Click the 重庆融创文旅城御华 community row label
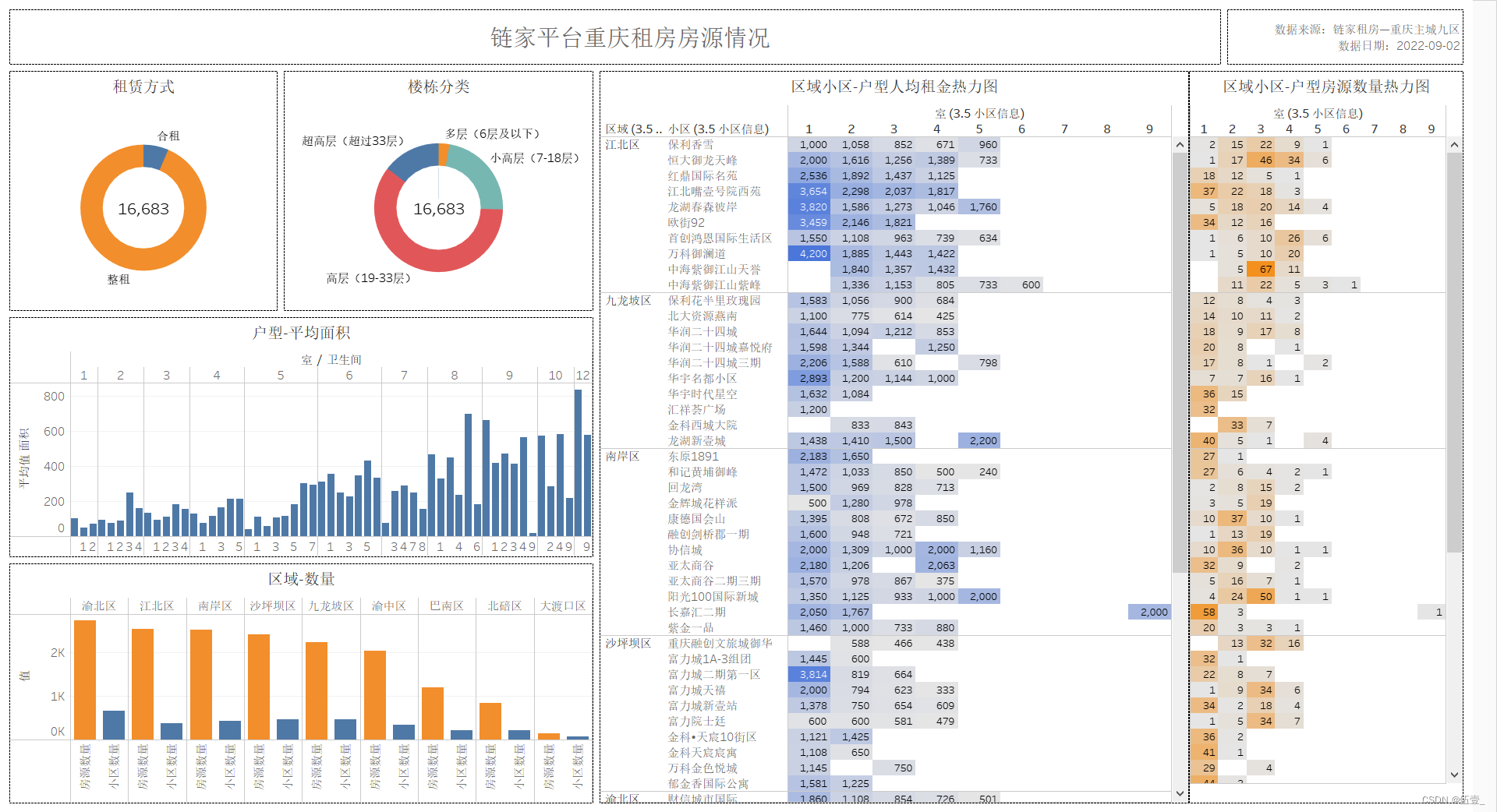The height and width of the screenshot is (812, 1497). [720, 644]
